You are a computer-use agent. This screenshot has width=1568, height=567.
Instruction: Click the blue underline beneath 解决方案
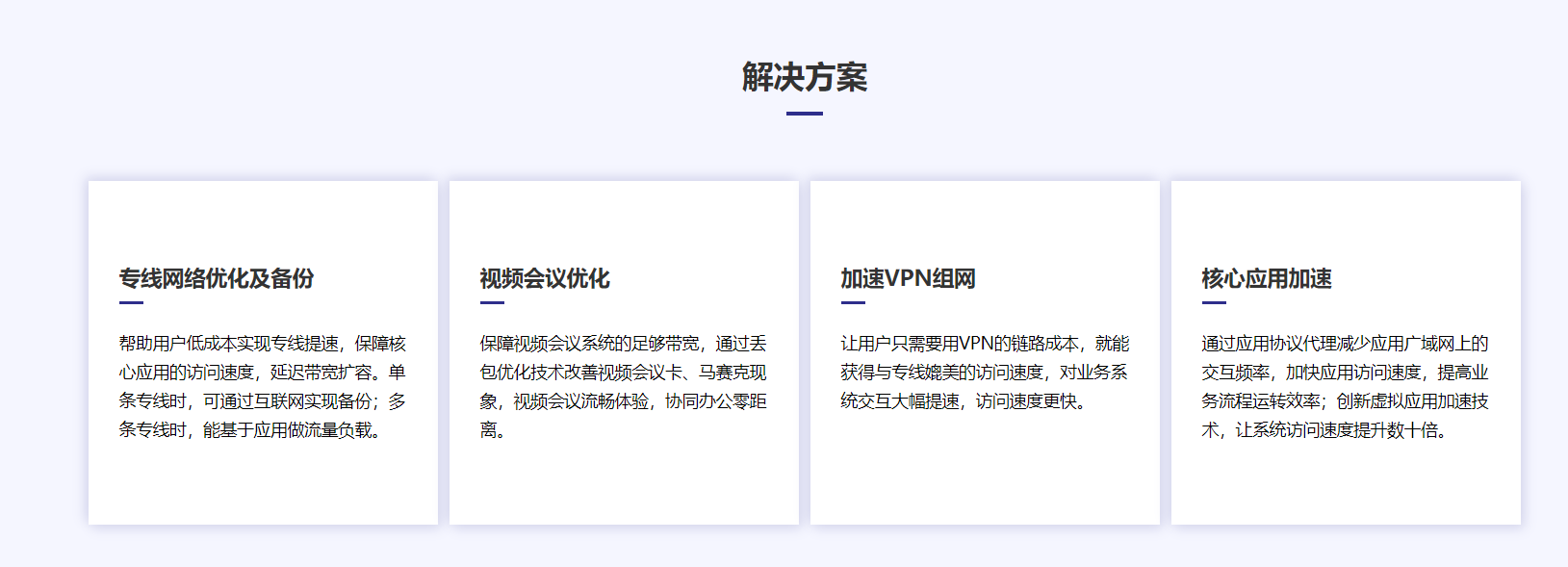[804, 114]
